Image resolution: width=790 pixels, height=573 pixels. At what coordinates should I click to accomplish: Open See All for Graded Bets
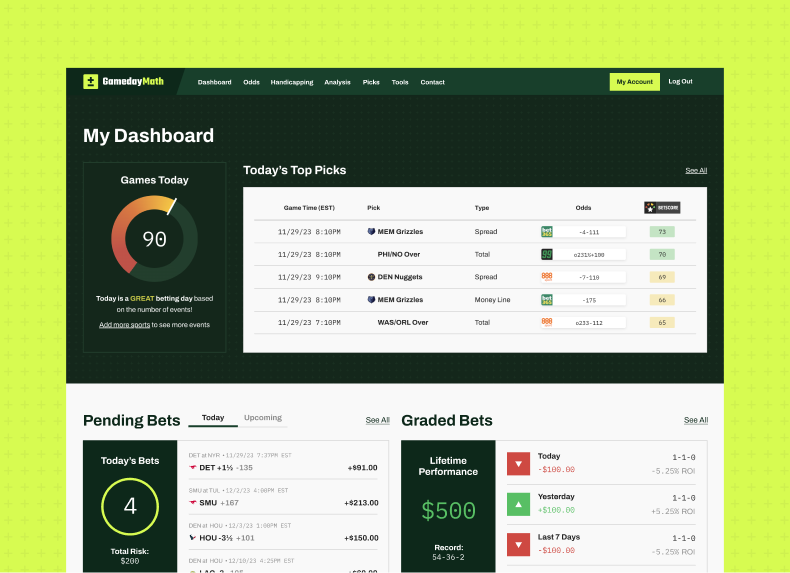[x=696, y=420]
